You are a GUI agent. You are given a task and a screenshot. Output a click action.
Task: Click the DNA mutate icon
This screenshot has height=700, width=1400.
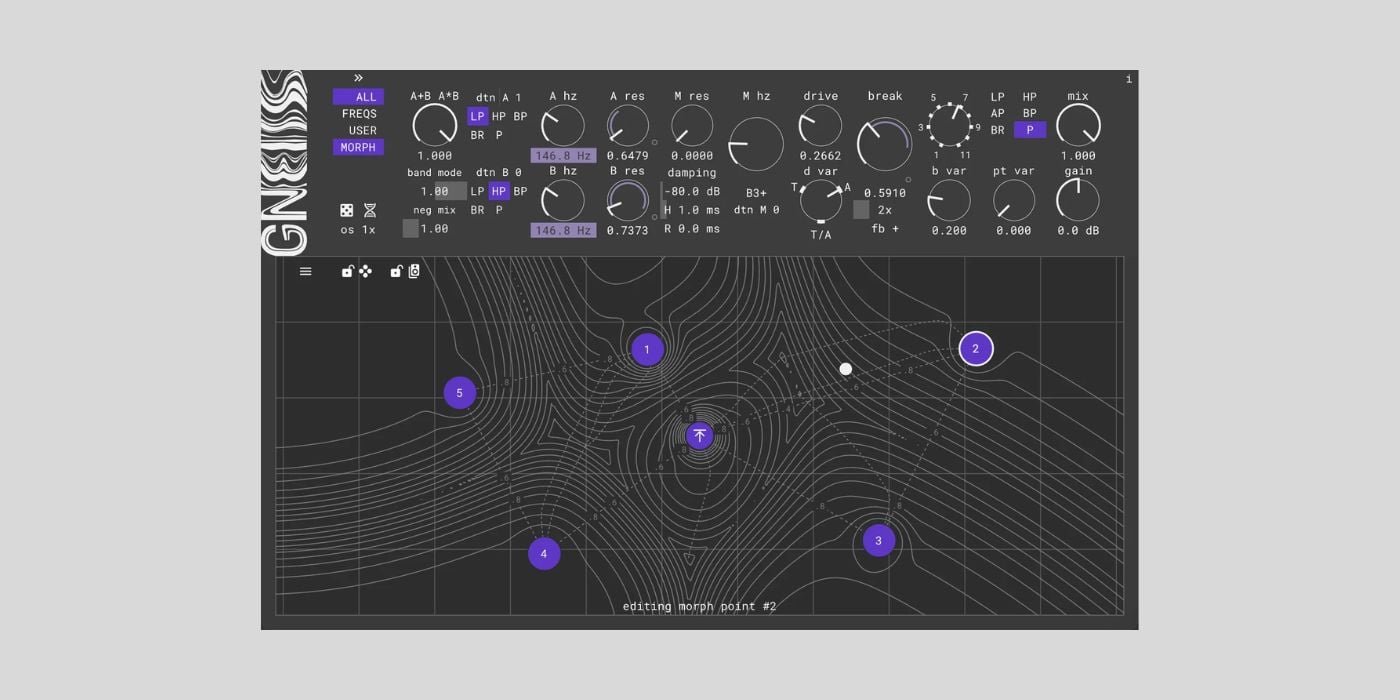pyautogui.click(x=370, y=210)
